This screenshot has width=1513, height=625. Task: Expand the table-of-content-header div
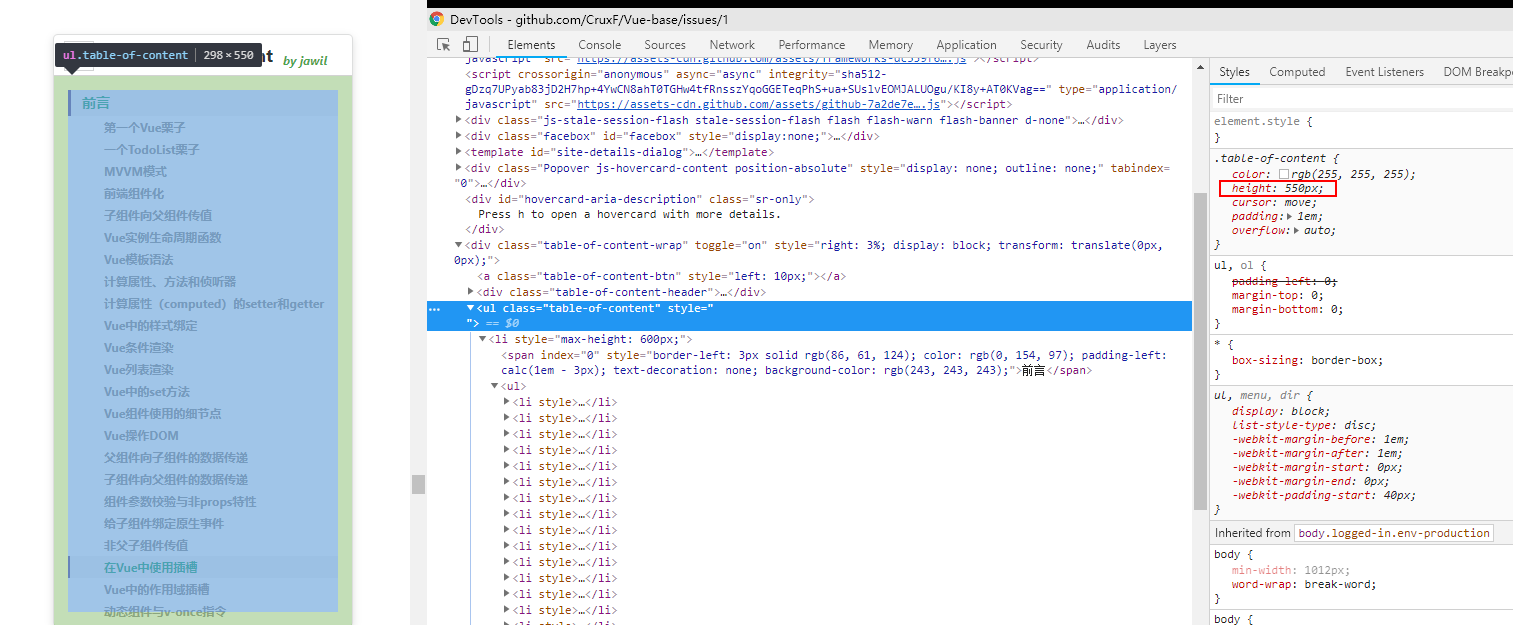(x=472, y=292)
